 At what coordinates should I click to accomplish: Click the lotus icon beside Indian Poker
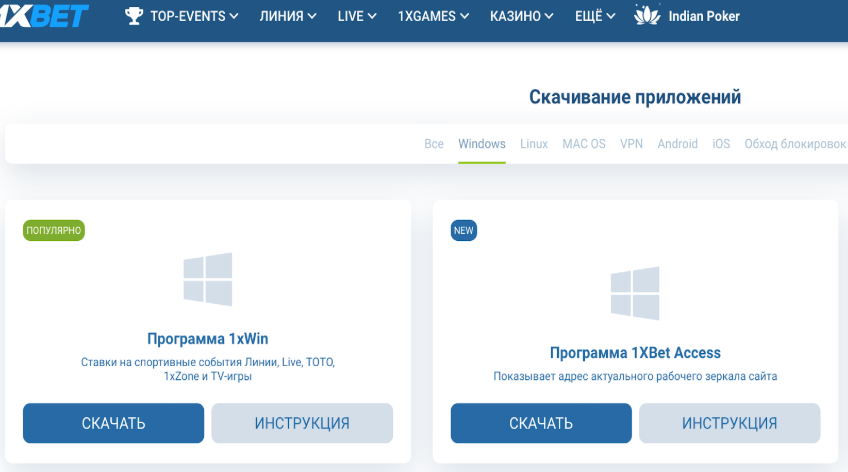coord(647,15)
